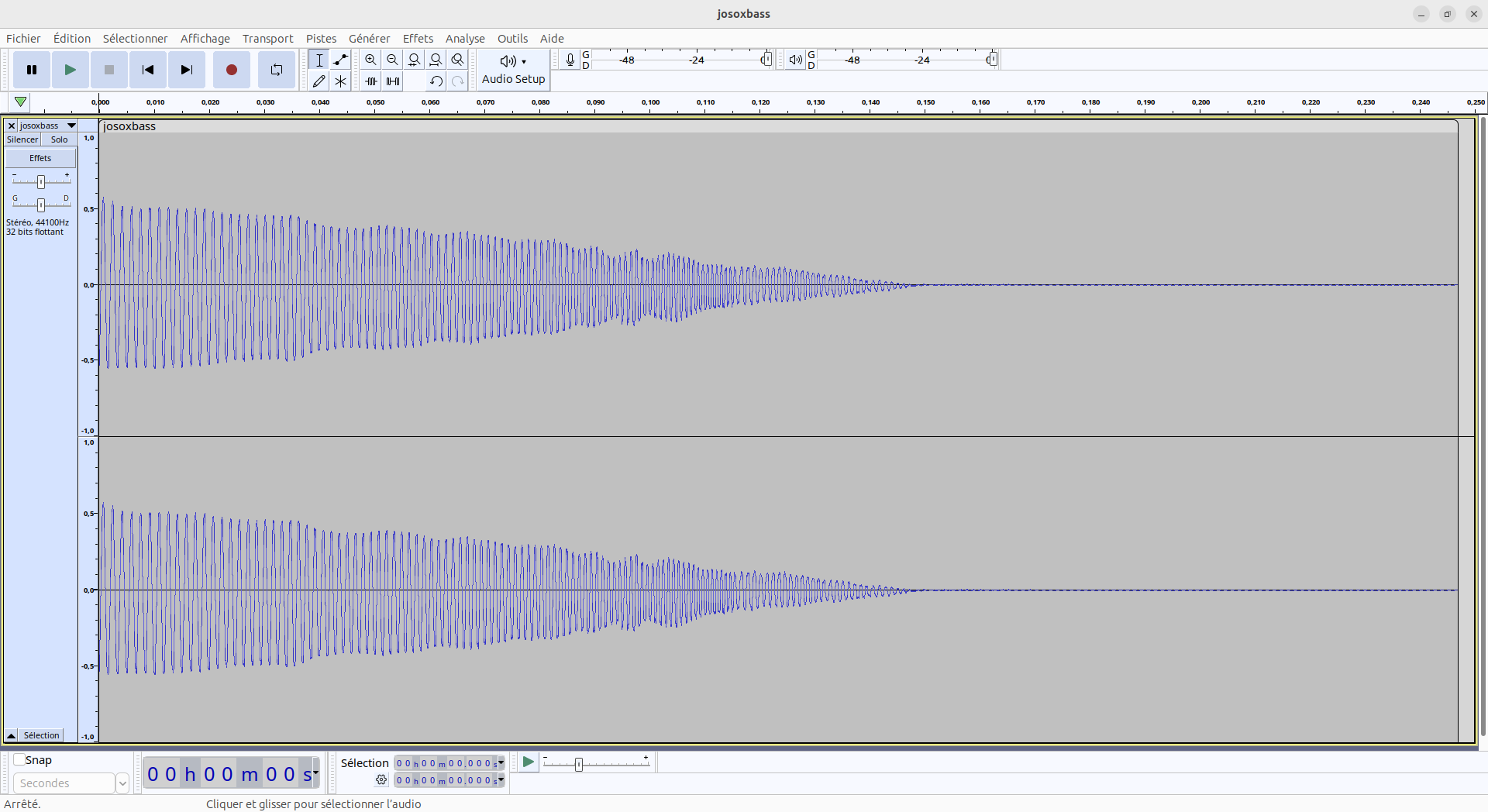1488x812 pixels.
Task: Enable the Loop playback button
Action: click(x=276, y=70)
